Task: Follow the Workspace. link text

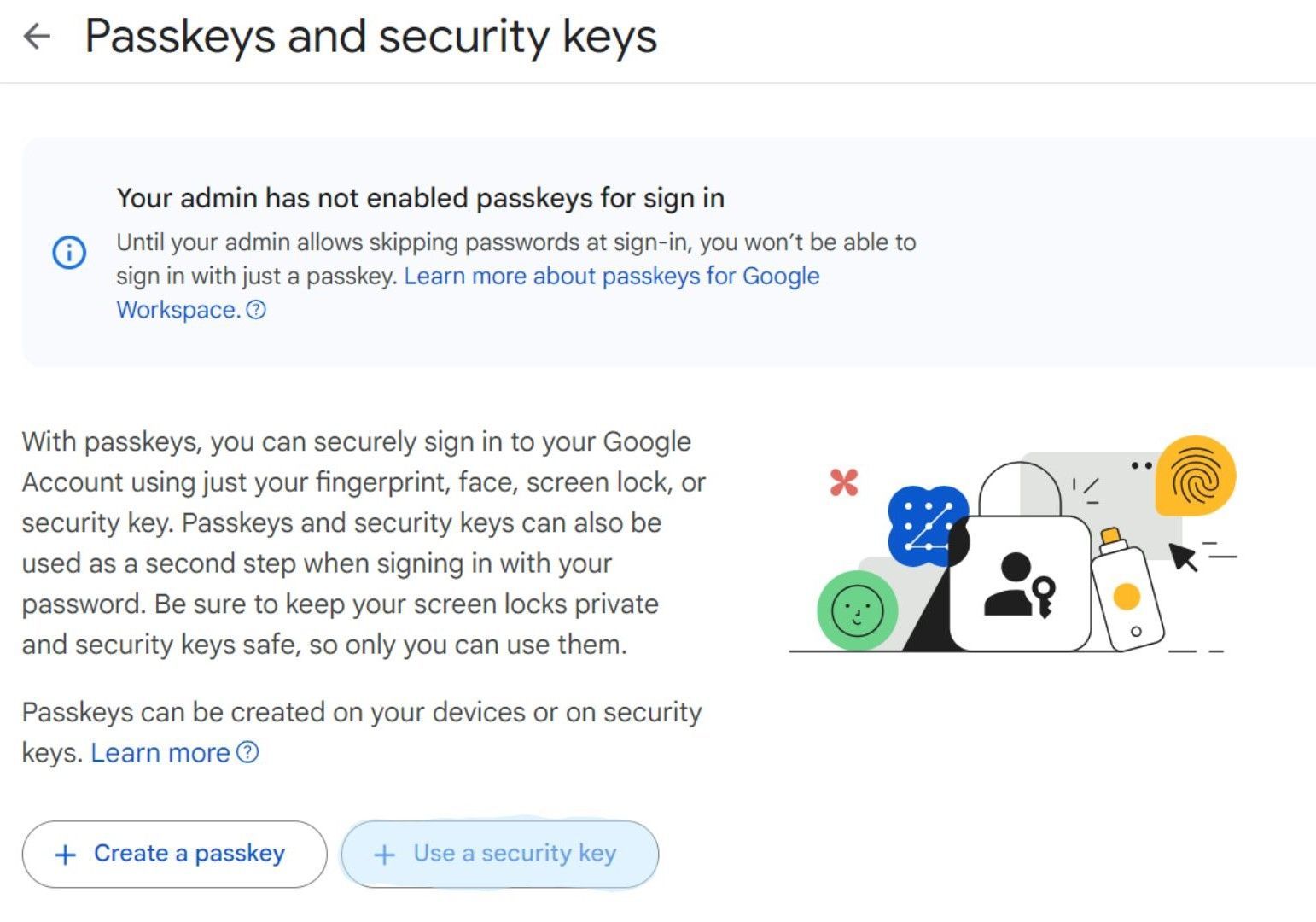Action: [x=178, y=310]
